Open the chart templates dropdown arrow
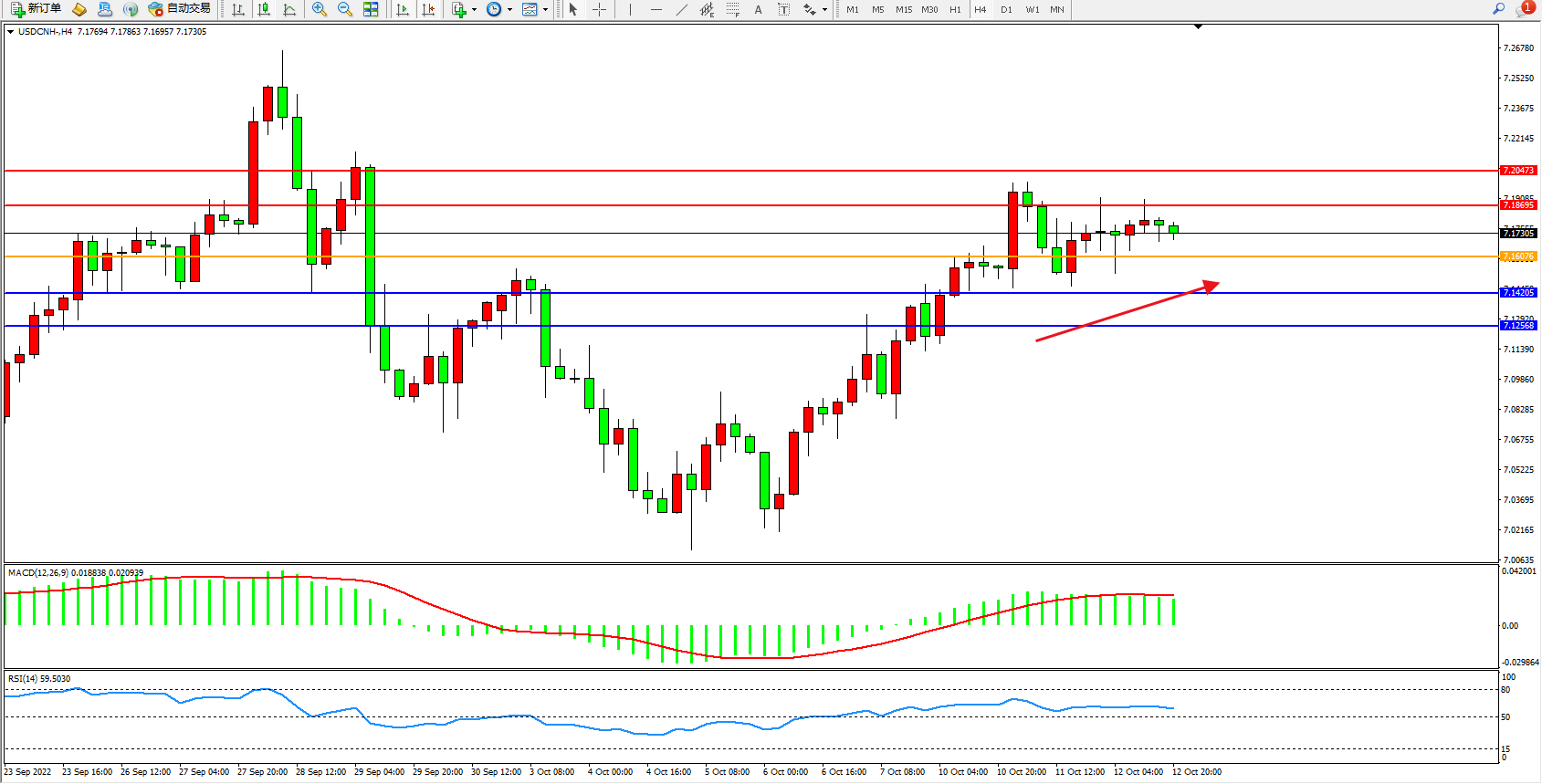 coord(546,10)
